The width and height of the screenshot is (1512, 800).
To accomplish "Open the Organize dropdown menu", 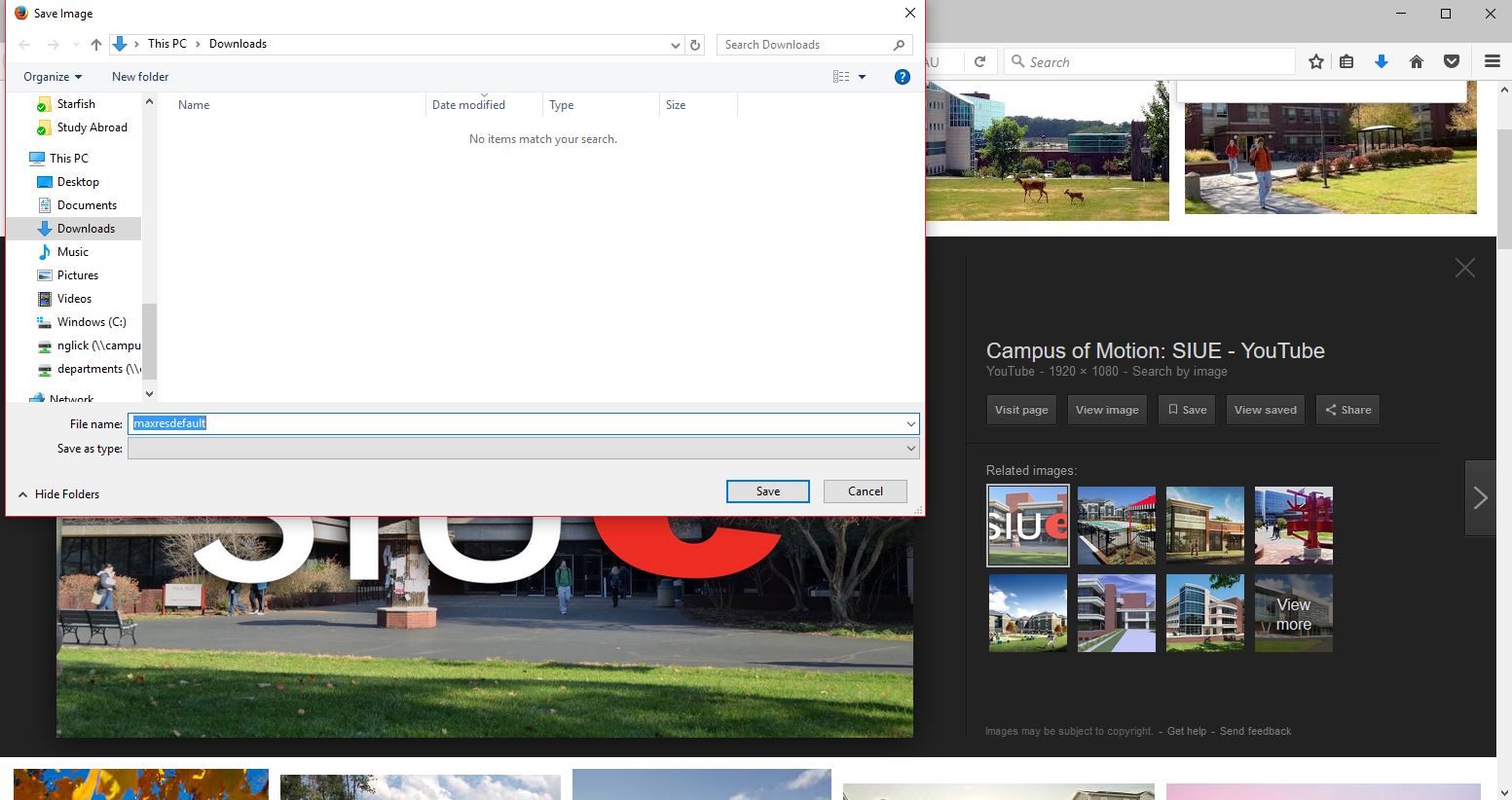I will coord(53,77).
